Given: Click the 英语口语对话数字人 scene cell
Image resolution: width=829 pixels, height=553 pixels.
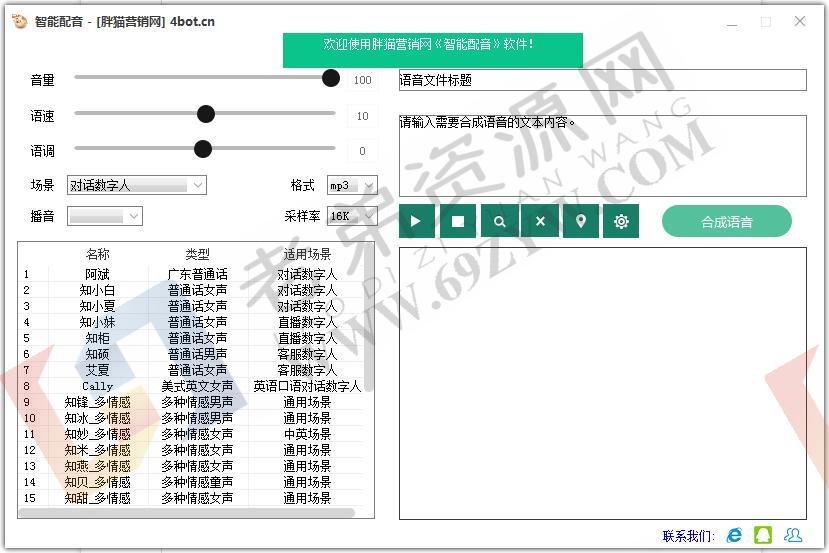Looking at the screenshot, I should [307, 386].
